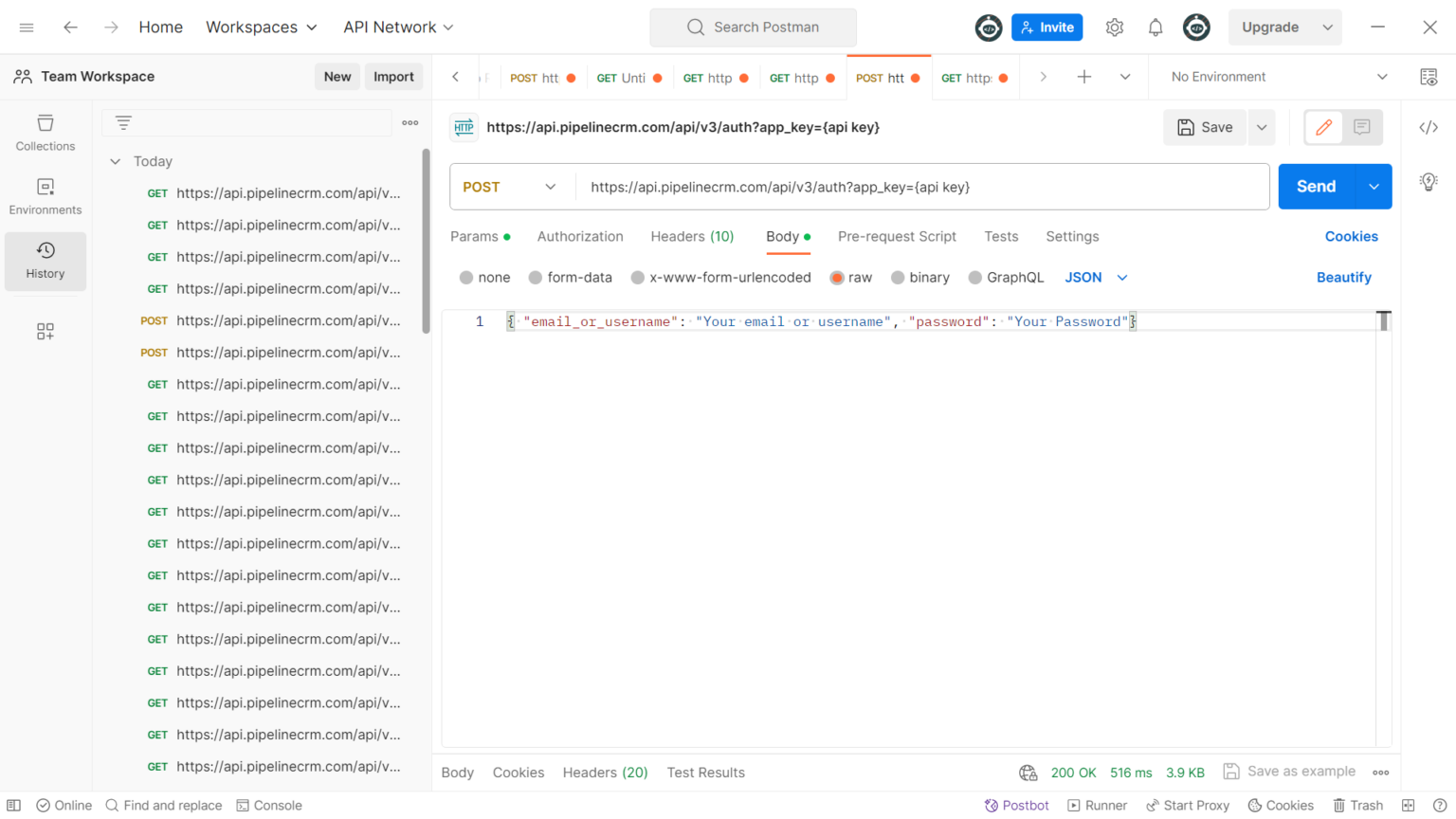Go forward with the right arrow
Screen dimensions: 1456x819
[x=111, y=27]
